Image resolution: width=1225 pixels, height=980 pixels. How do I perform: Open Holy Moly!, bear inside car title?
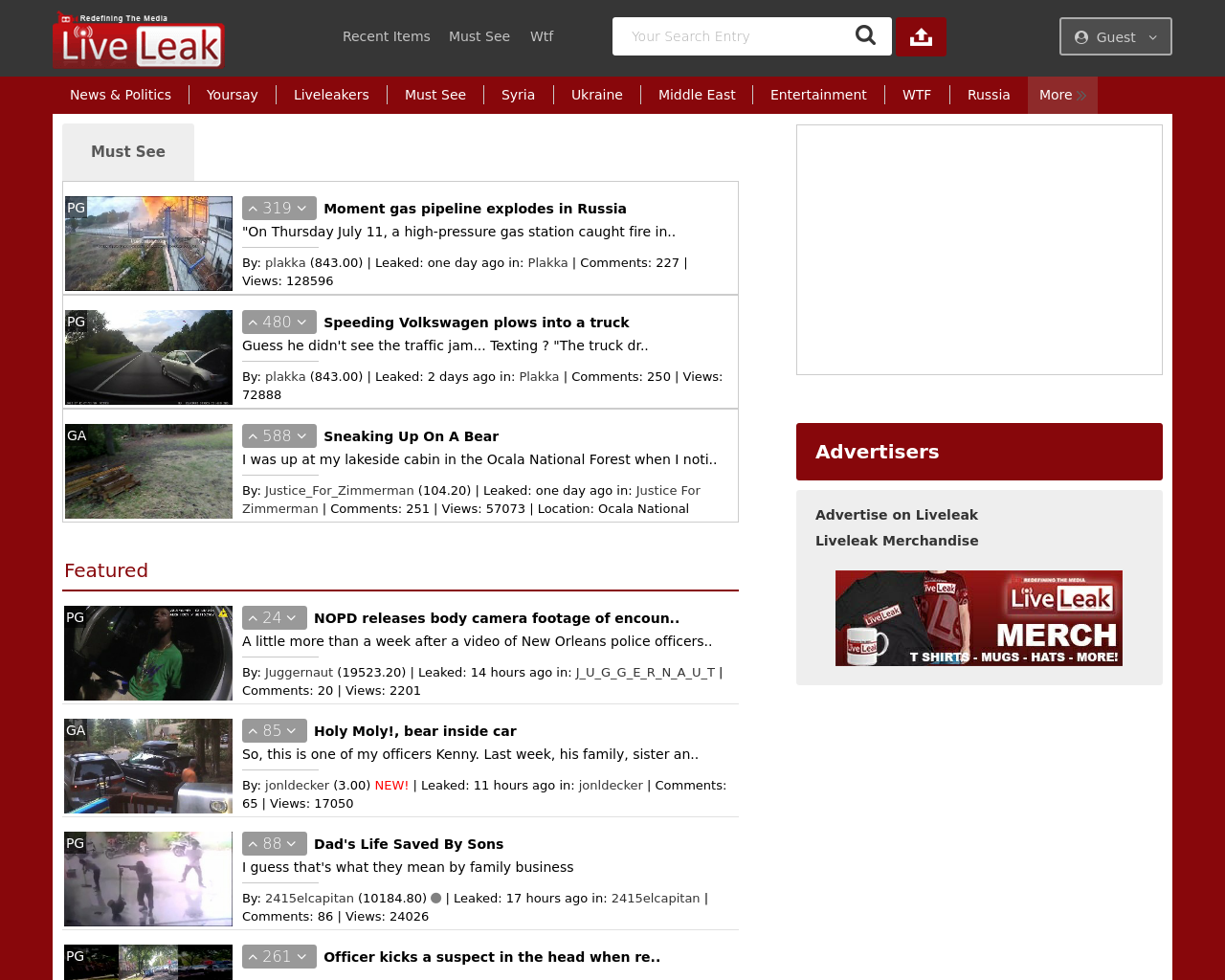coord(415,731)
